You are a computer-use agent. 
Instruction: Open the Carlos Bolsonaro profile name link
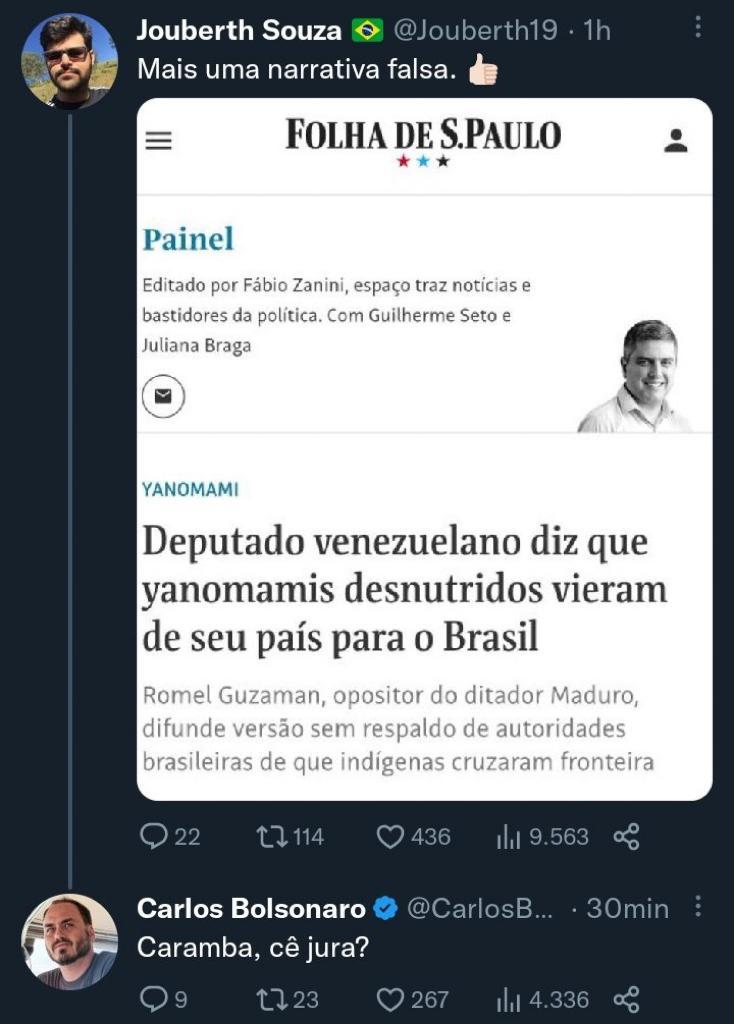[x=251, y=908]
